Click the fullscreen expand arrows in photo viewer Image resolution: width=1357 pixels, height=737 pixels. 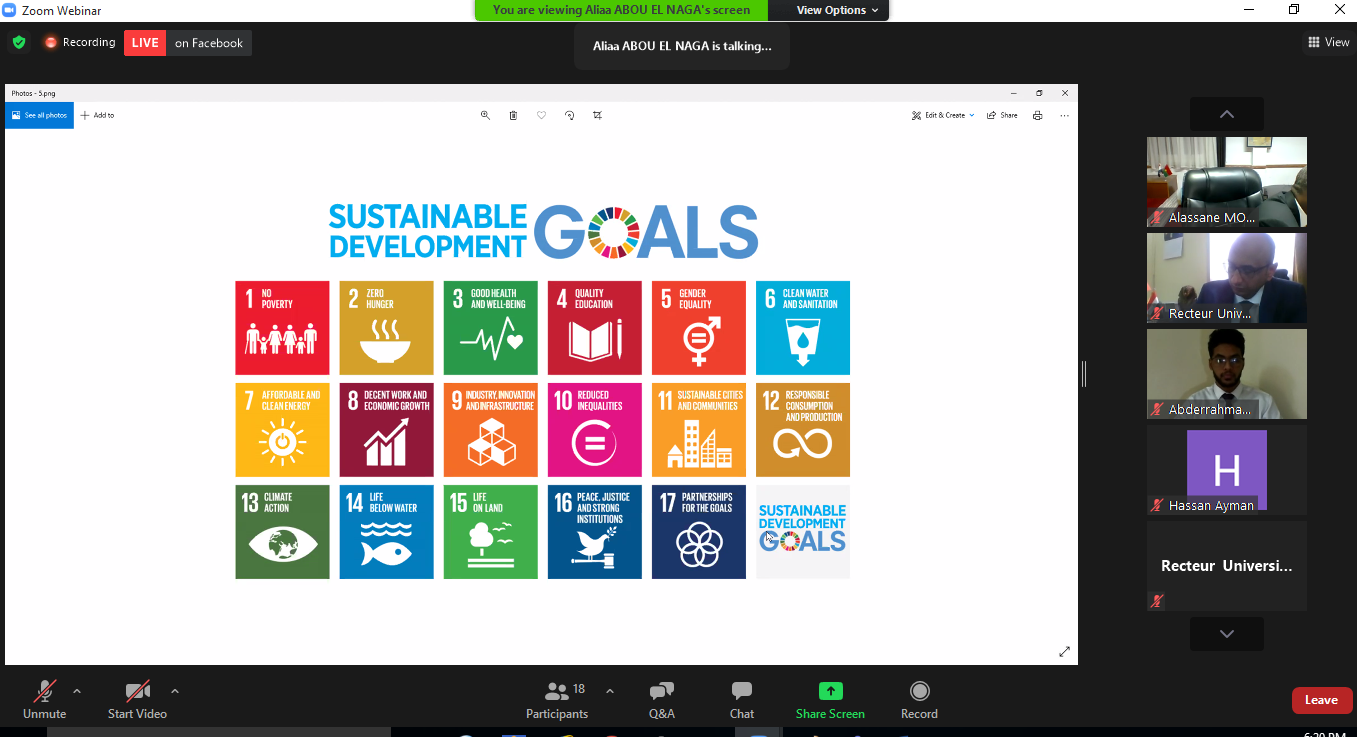(x=1064, y=652)
